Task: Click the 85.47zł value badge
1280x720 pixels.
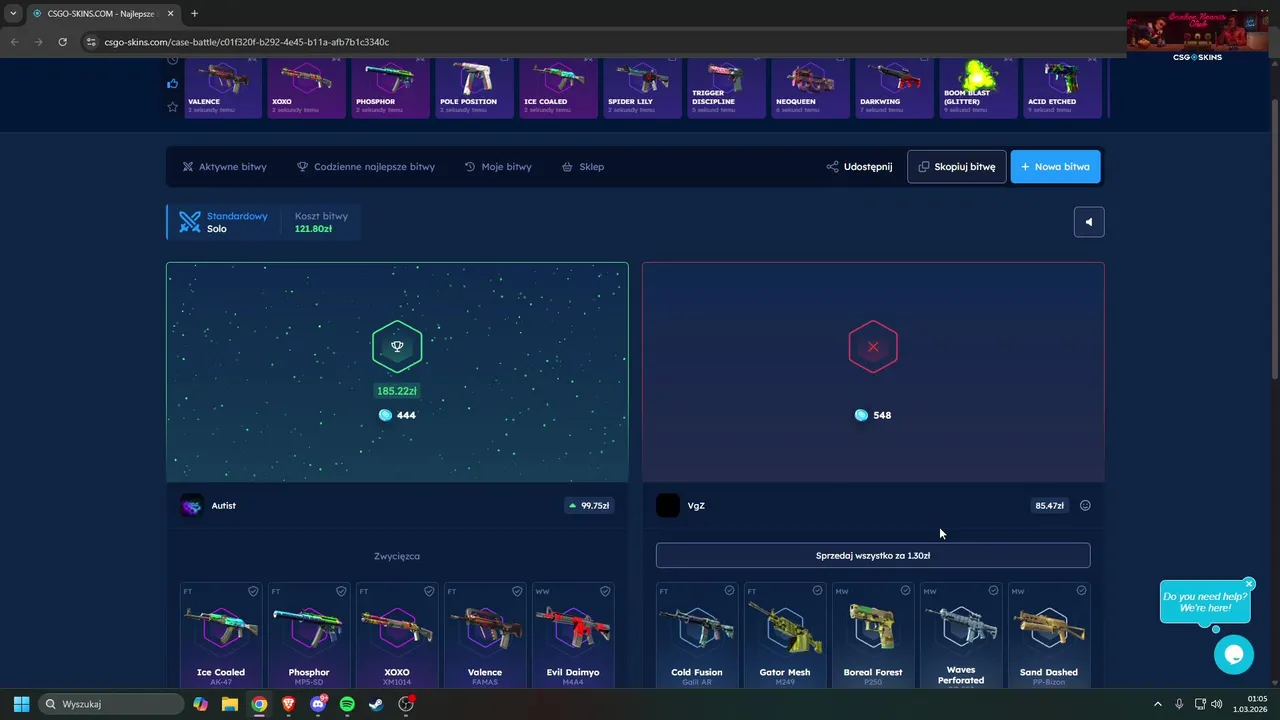Action: pos(1049,506)
